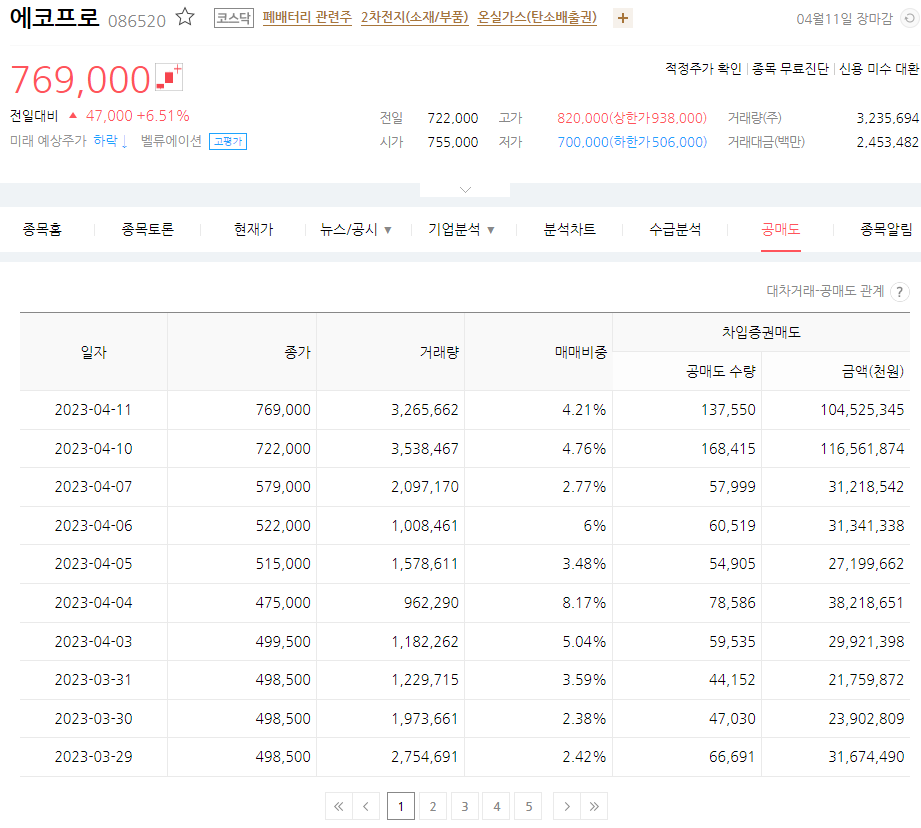Image resolution: width=921 pixels, height=828 pixels.
Task: Select the 2023-04-05 date cell
Action: click(93, 564)
